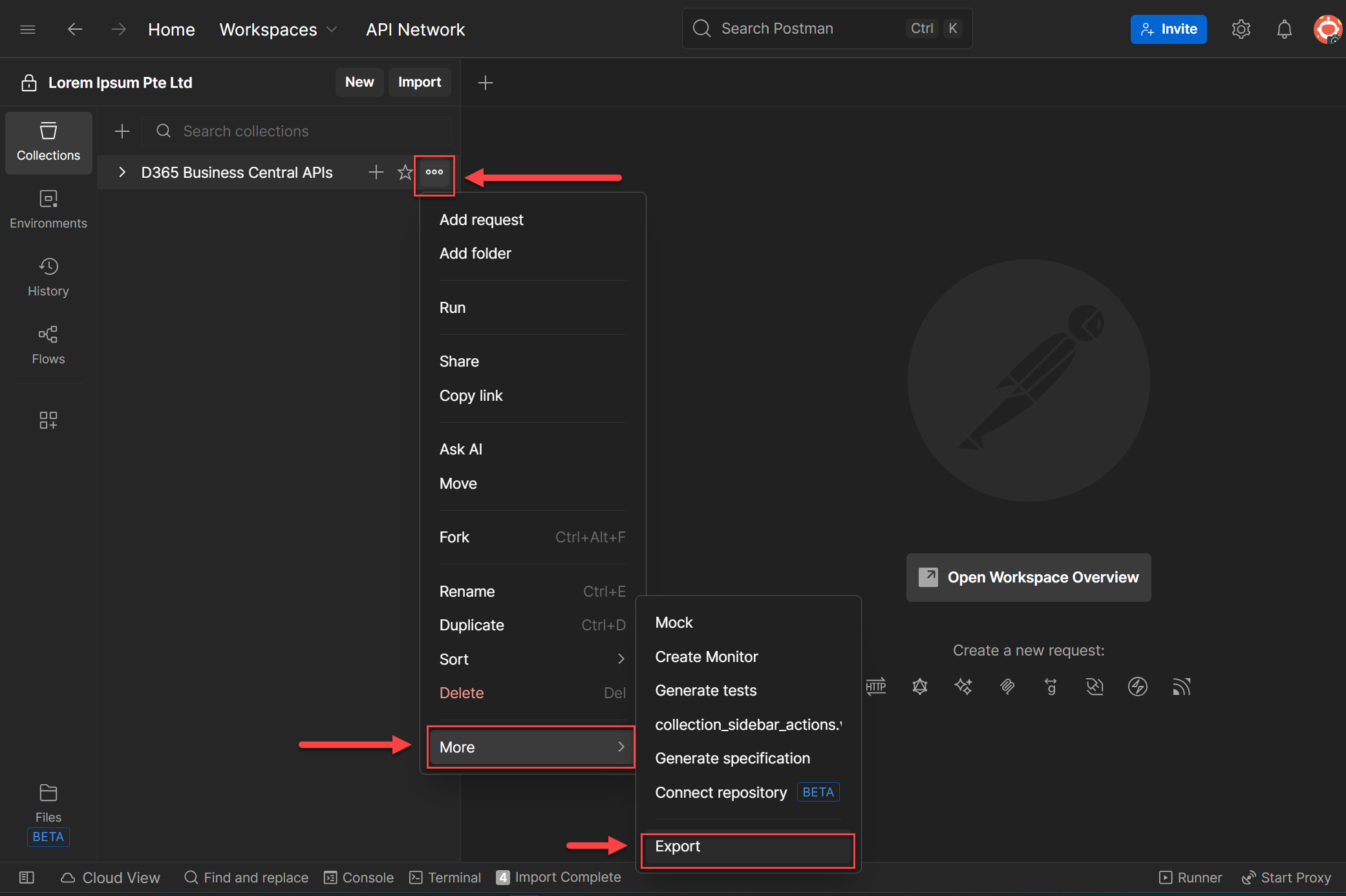Click the new gRPC request icon
The height and width of the screenshot is (896, 1346).
[x=1051, y=687]
